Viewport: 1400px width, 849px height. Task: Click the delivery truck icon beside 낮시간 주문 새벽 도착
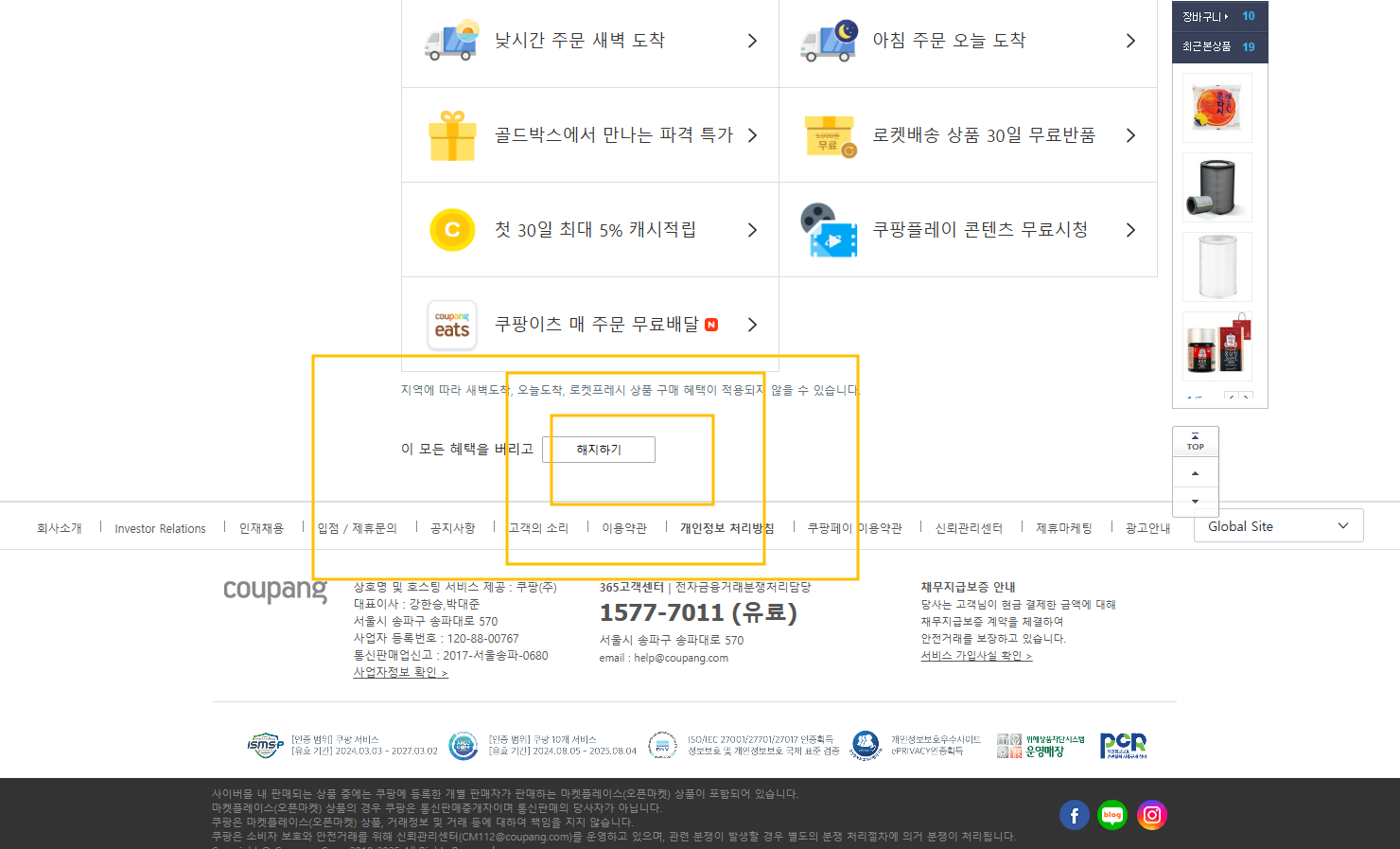click(452, 41)
